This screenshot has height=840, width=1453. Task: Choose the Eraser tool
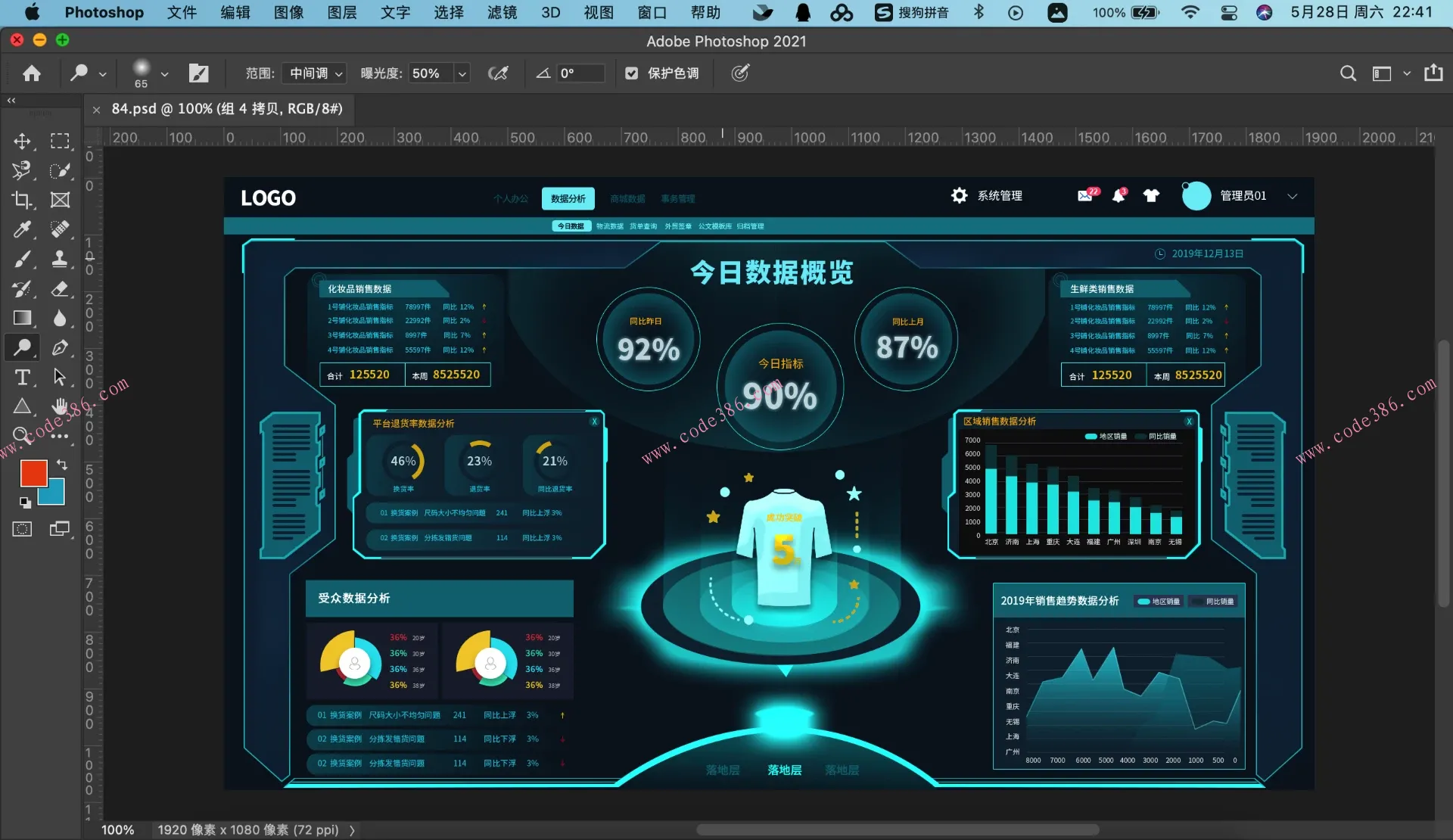[x=59, y=288]
